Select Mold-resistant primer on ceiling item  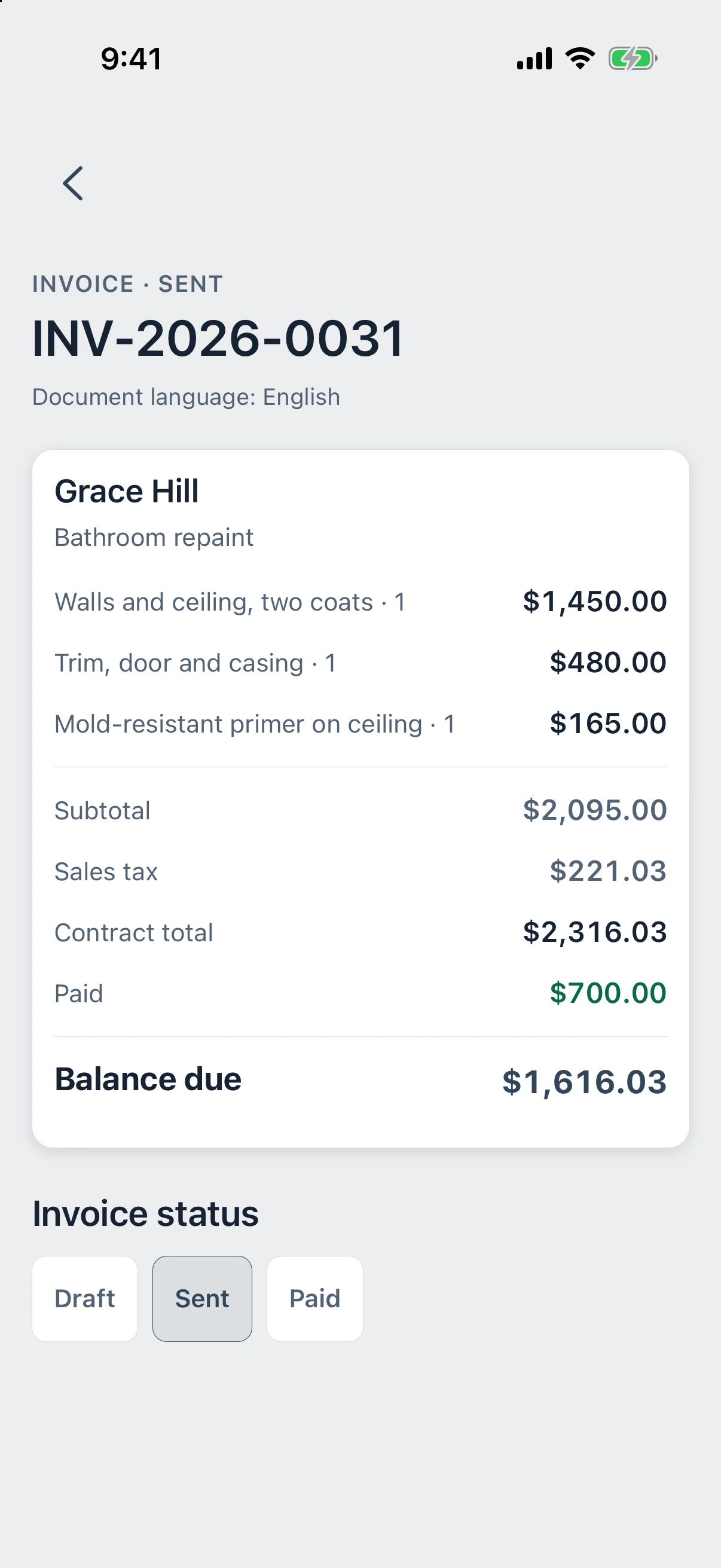click(361, 724)
